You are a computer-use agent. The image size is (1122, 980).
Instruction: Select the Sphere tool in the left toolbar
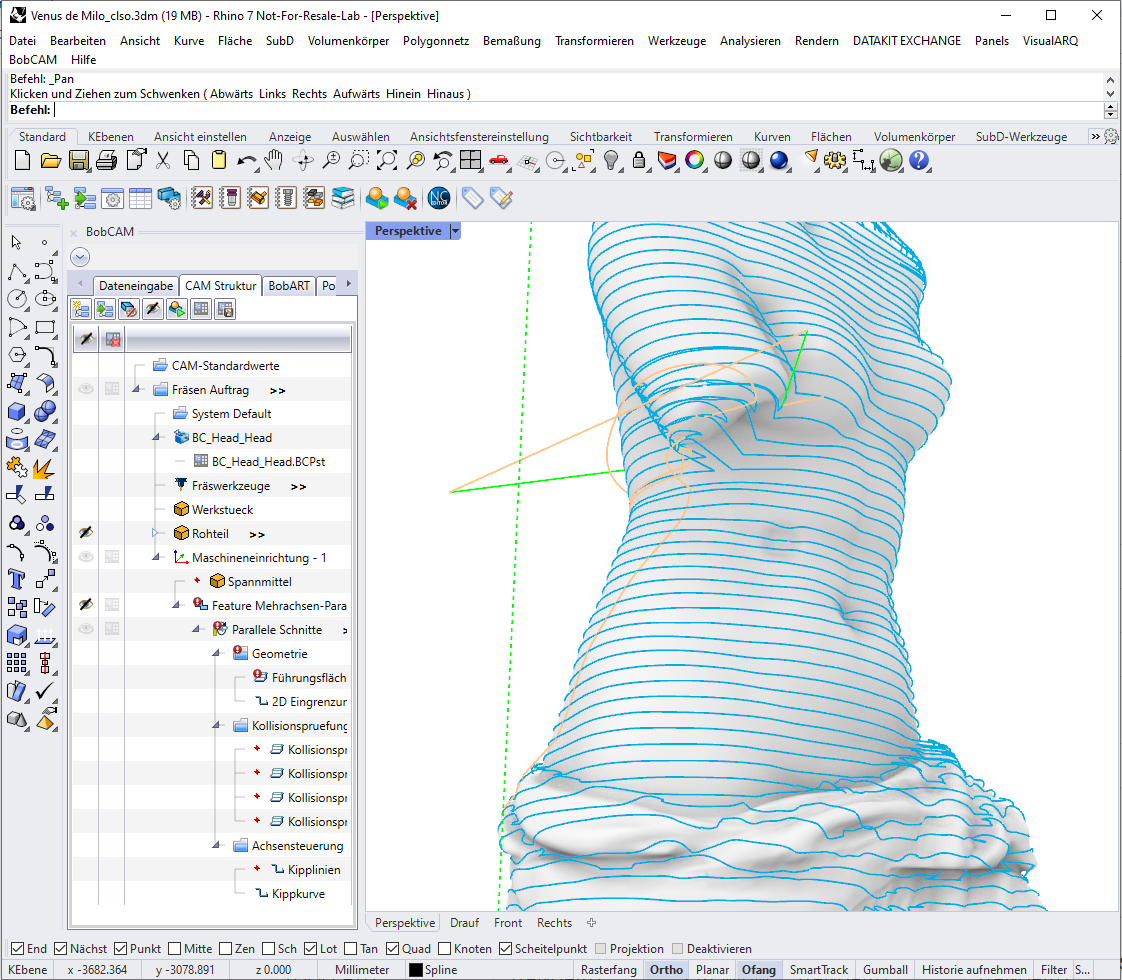point(47,412)
